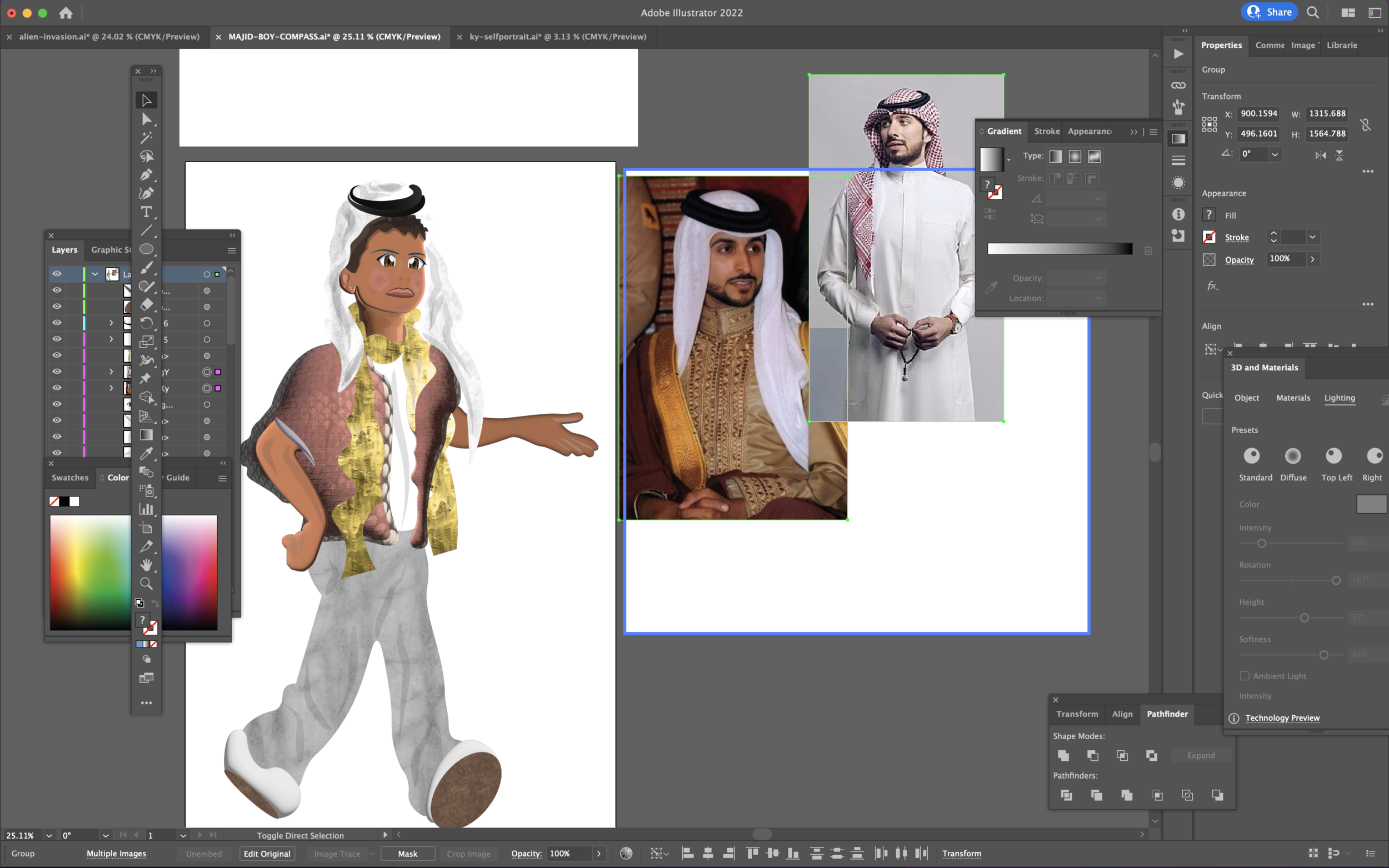1389x868 pixels.
Task: Click the Mask button
Action: [x=408, y=854]
